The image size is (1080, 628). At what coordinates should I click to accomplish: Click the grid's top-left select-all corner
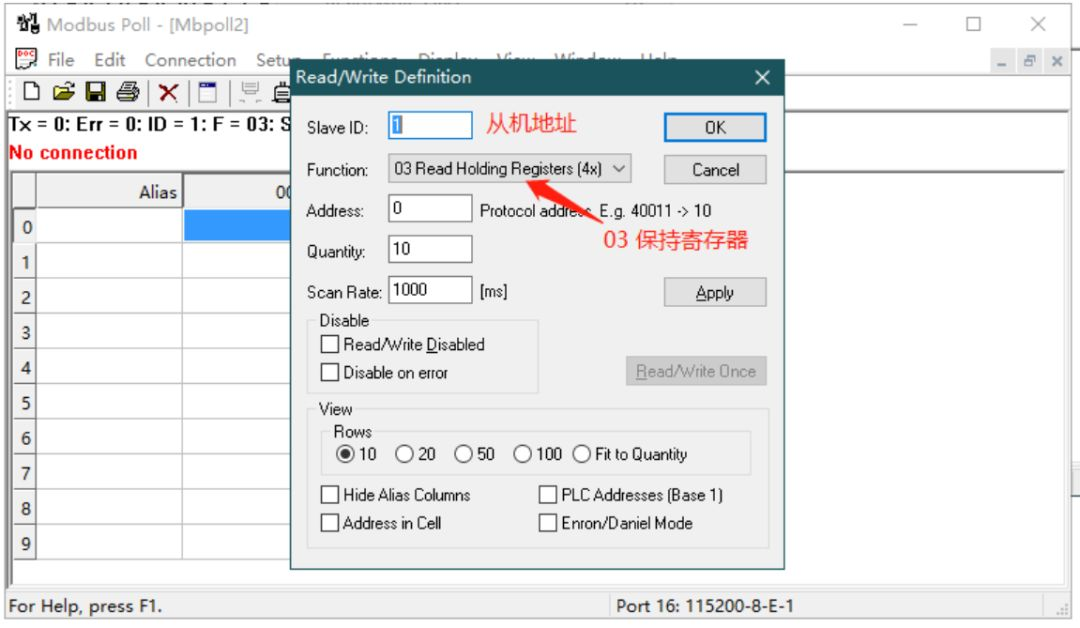(x=25, y=191)
